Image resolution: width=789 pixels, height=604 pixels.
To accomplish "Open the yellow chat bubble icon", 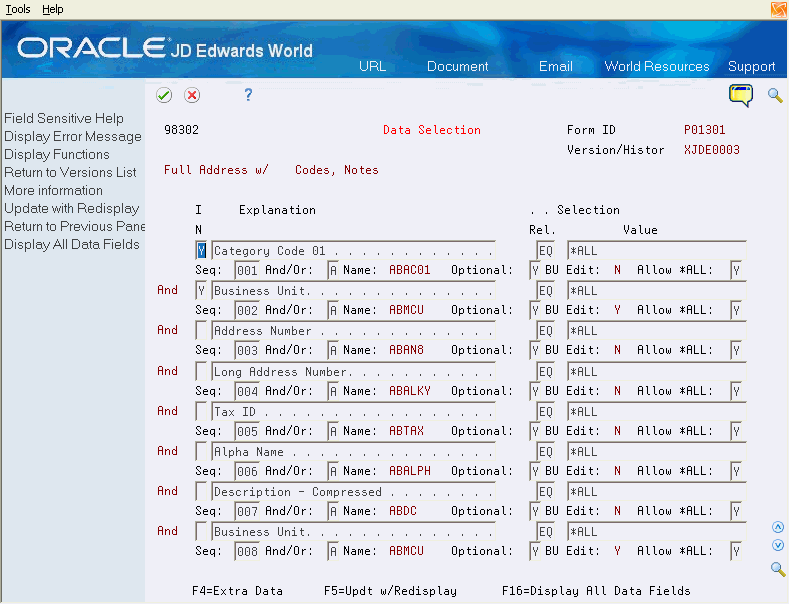I will (741, 95).
